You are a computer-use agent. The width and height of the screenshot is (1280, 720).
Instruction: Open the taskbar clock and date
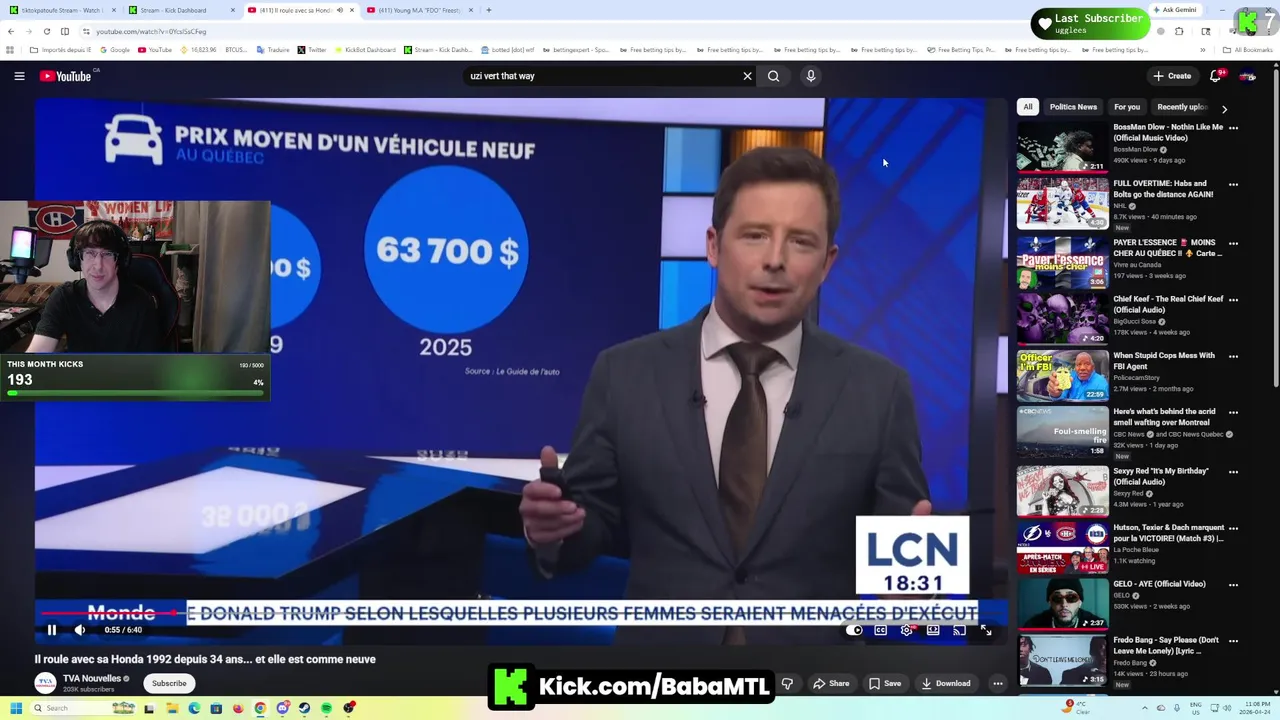1252,708
